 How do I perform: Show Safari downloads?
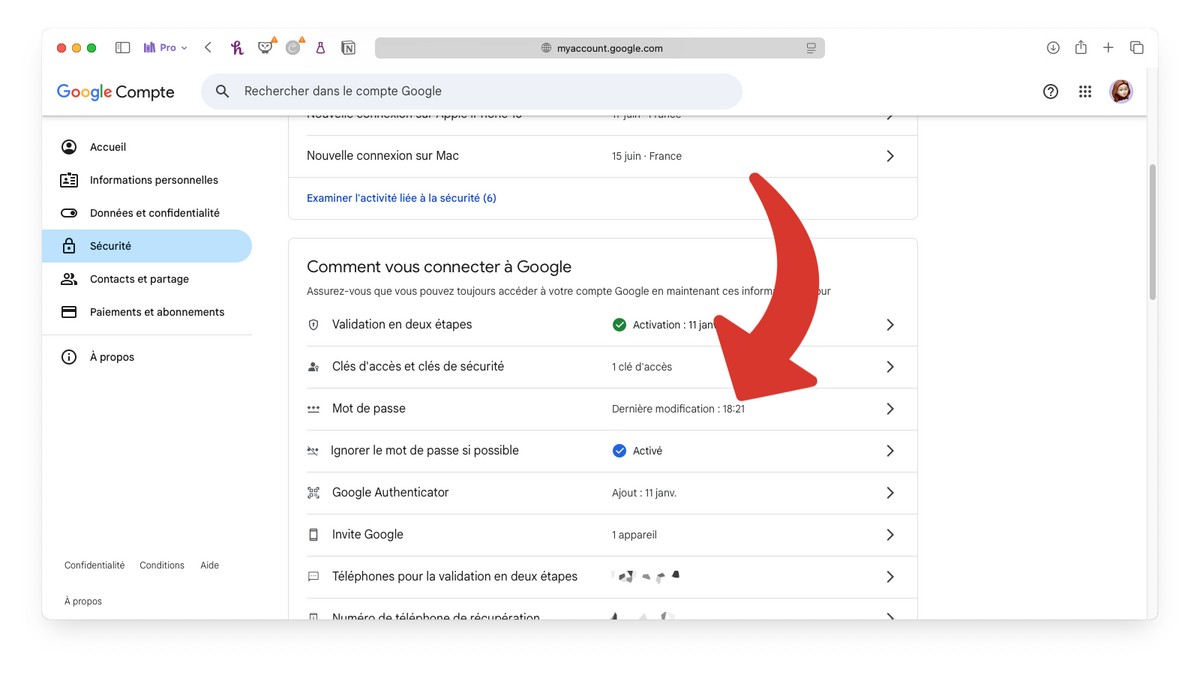pos(1053,48)
